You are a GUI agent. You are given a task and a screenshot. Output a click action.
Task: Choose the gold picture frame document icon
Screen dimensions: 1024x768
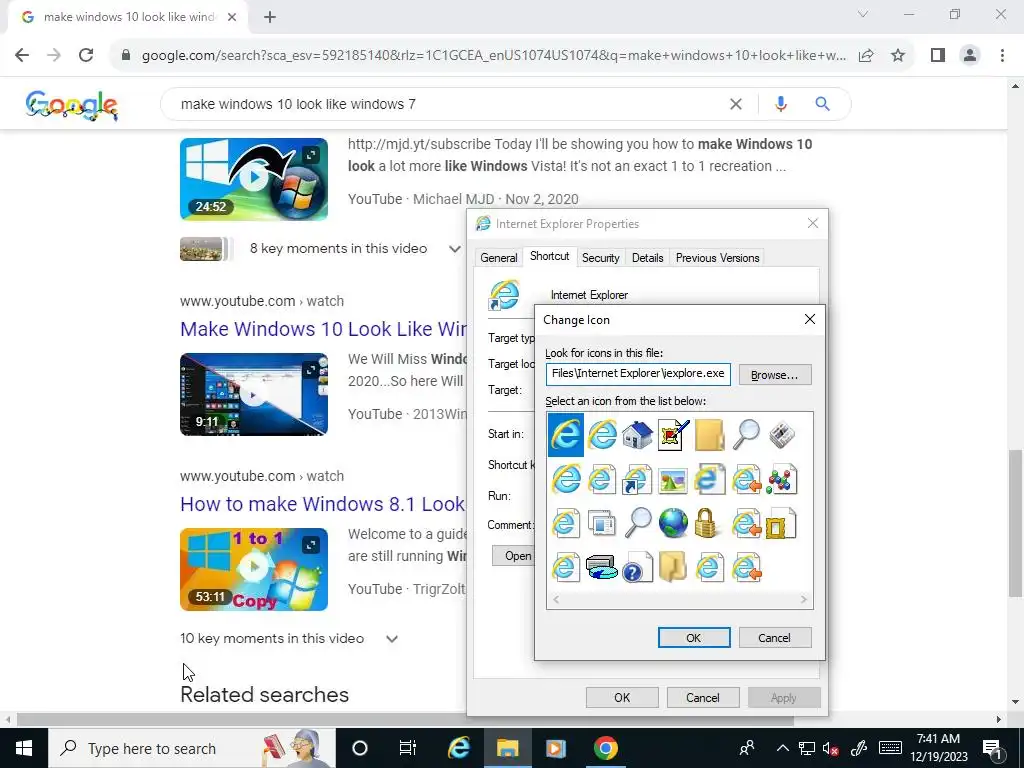[x=781, y=523]
